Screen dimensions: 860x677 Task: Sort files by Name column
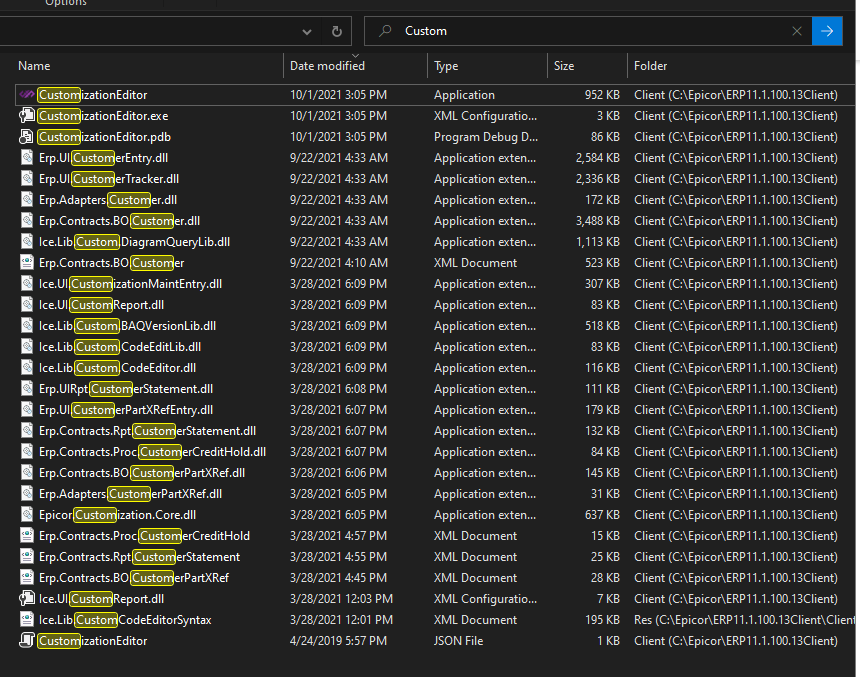34,66
